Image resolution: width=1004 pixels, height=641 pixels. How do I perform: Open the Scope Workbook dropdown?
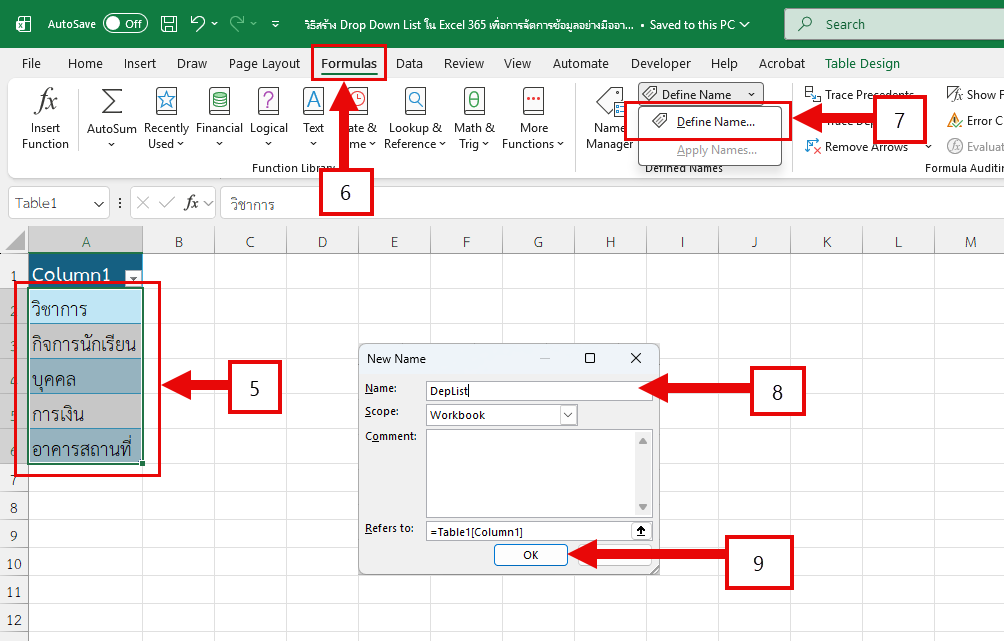pos(568,415)
